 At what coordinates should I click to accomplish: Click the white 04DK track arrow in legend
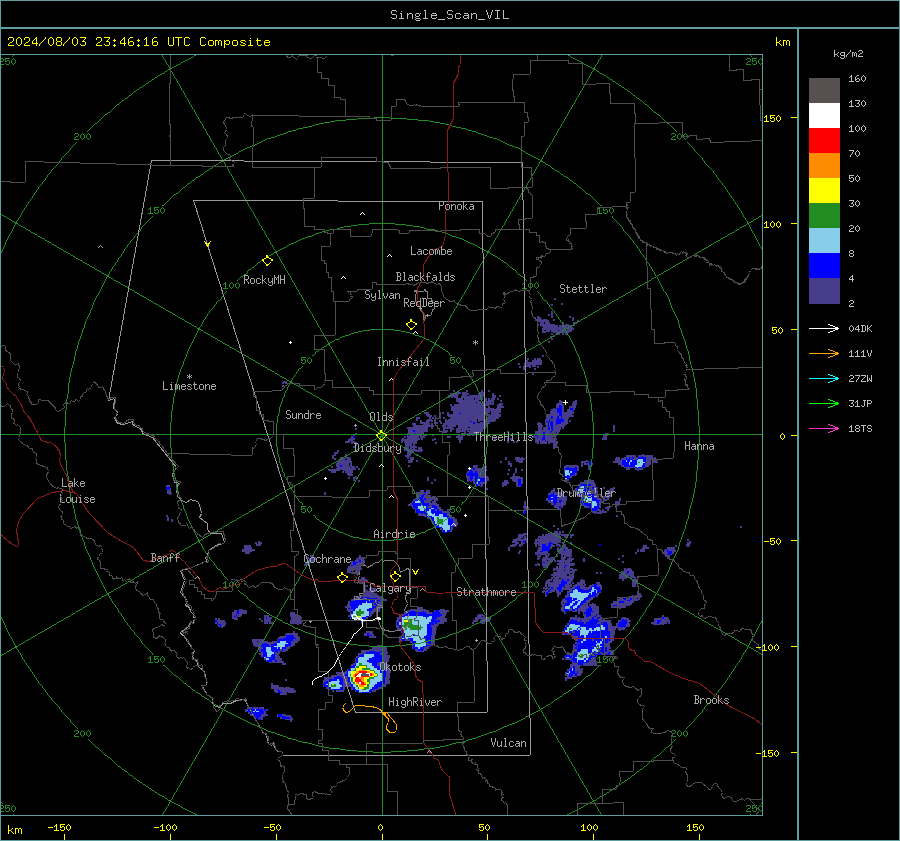(824, 329)
